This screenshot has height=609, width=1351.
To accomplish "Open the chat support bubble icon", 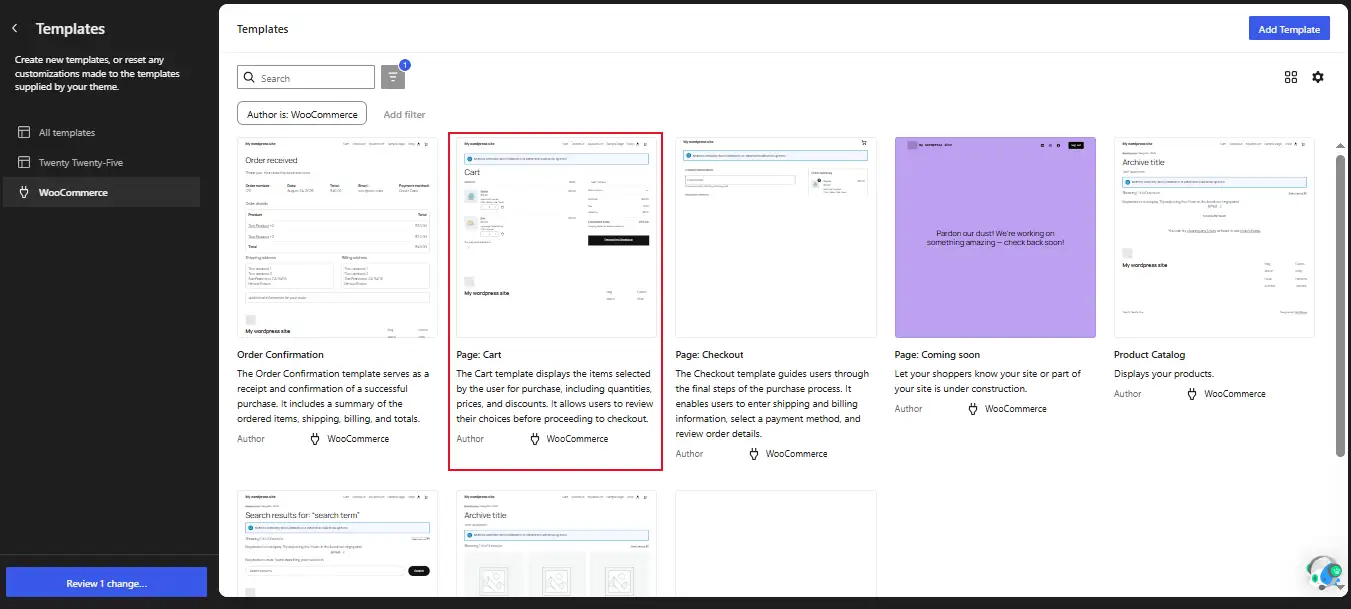I will (x=1325, y=573).
